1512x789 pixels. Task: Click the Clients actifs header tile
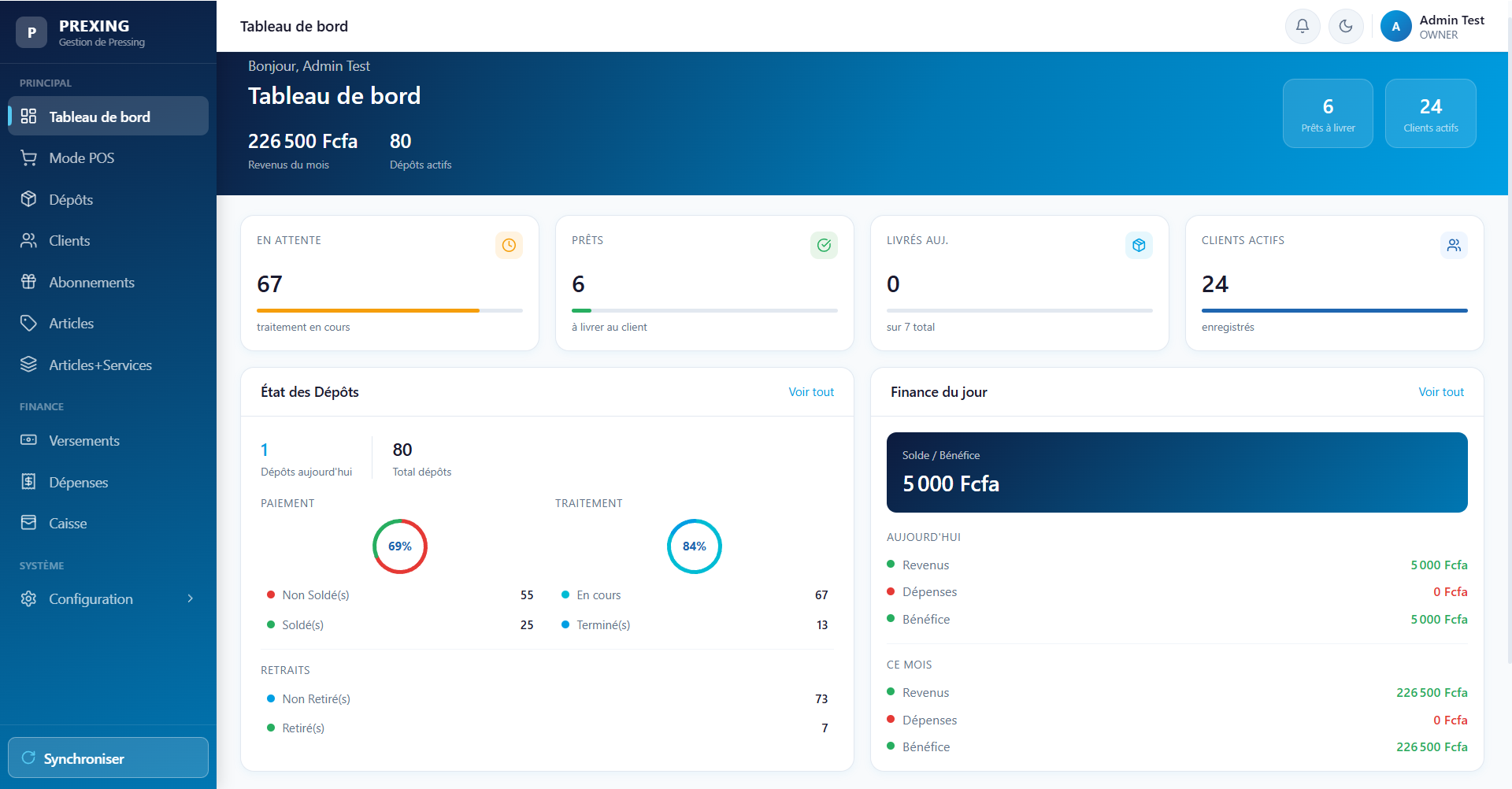[x=1430, y=113]
